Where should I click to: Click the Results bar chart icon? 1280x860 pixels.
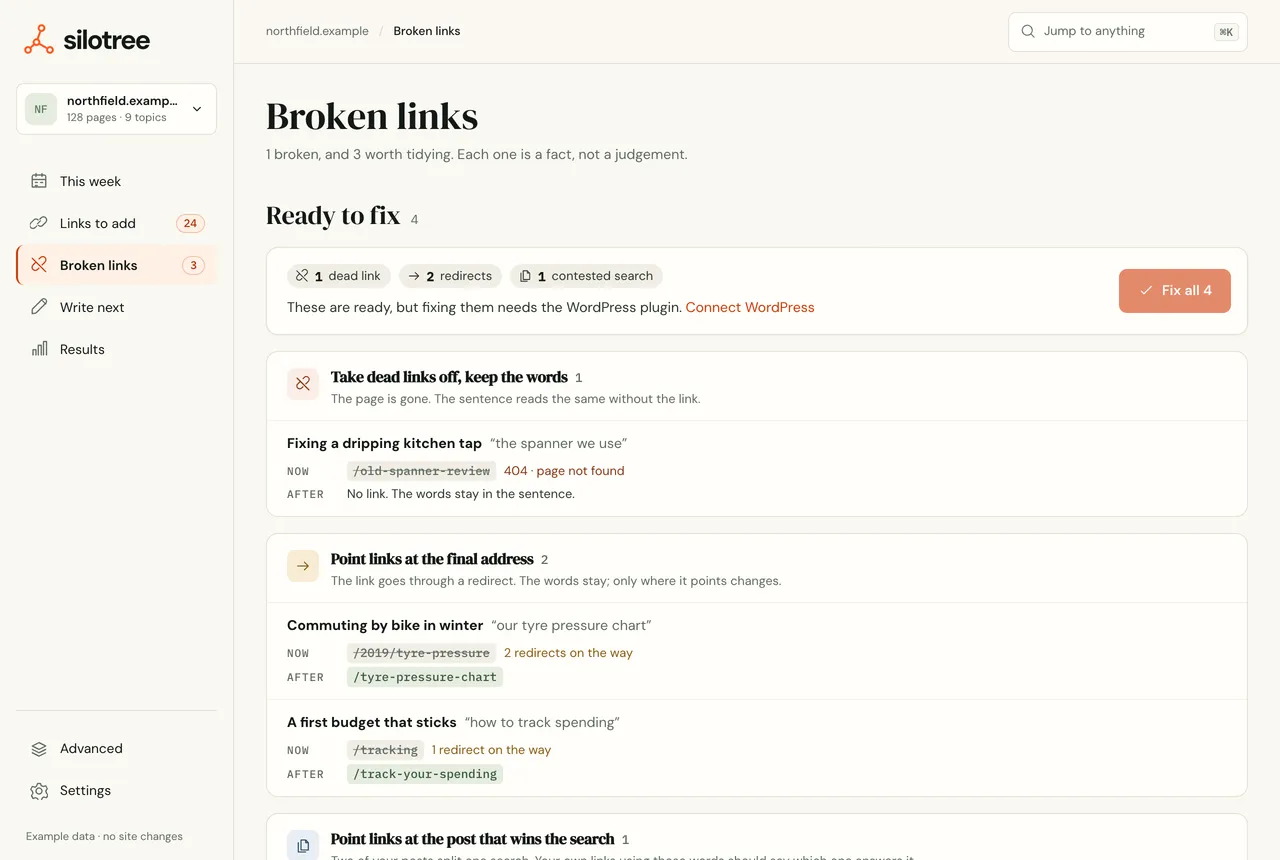click(x=39, y=349)
